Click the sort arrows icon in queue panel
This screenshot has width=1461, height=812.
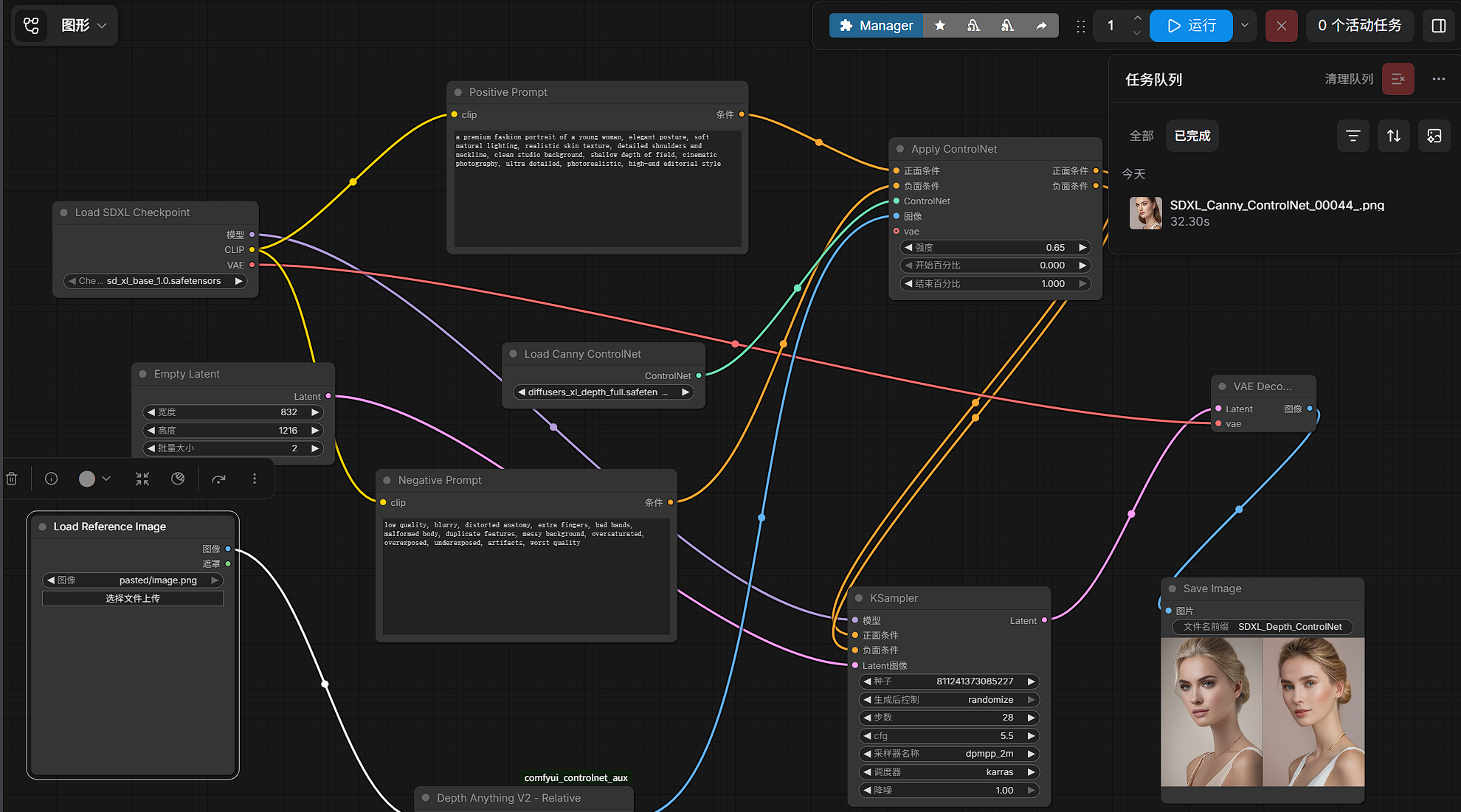click(x=1393, y=136)
